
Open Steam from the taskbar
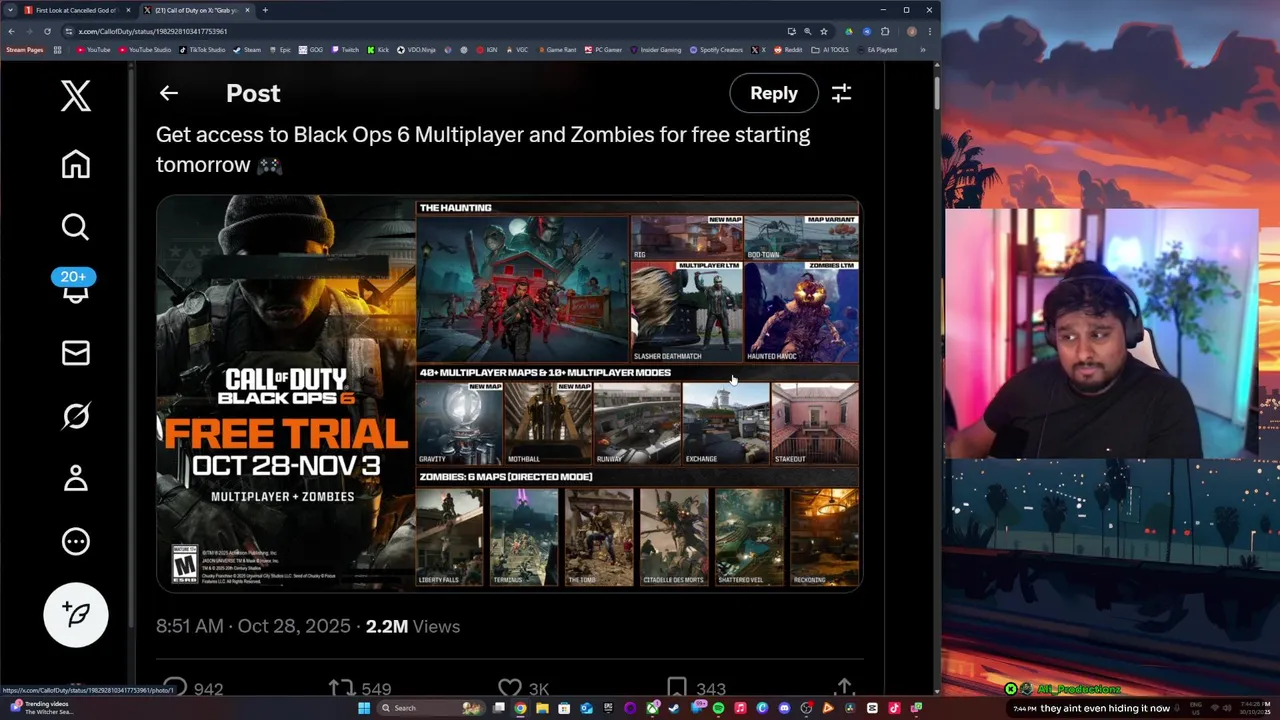[673, 708]
